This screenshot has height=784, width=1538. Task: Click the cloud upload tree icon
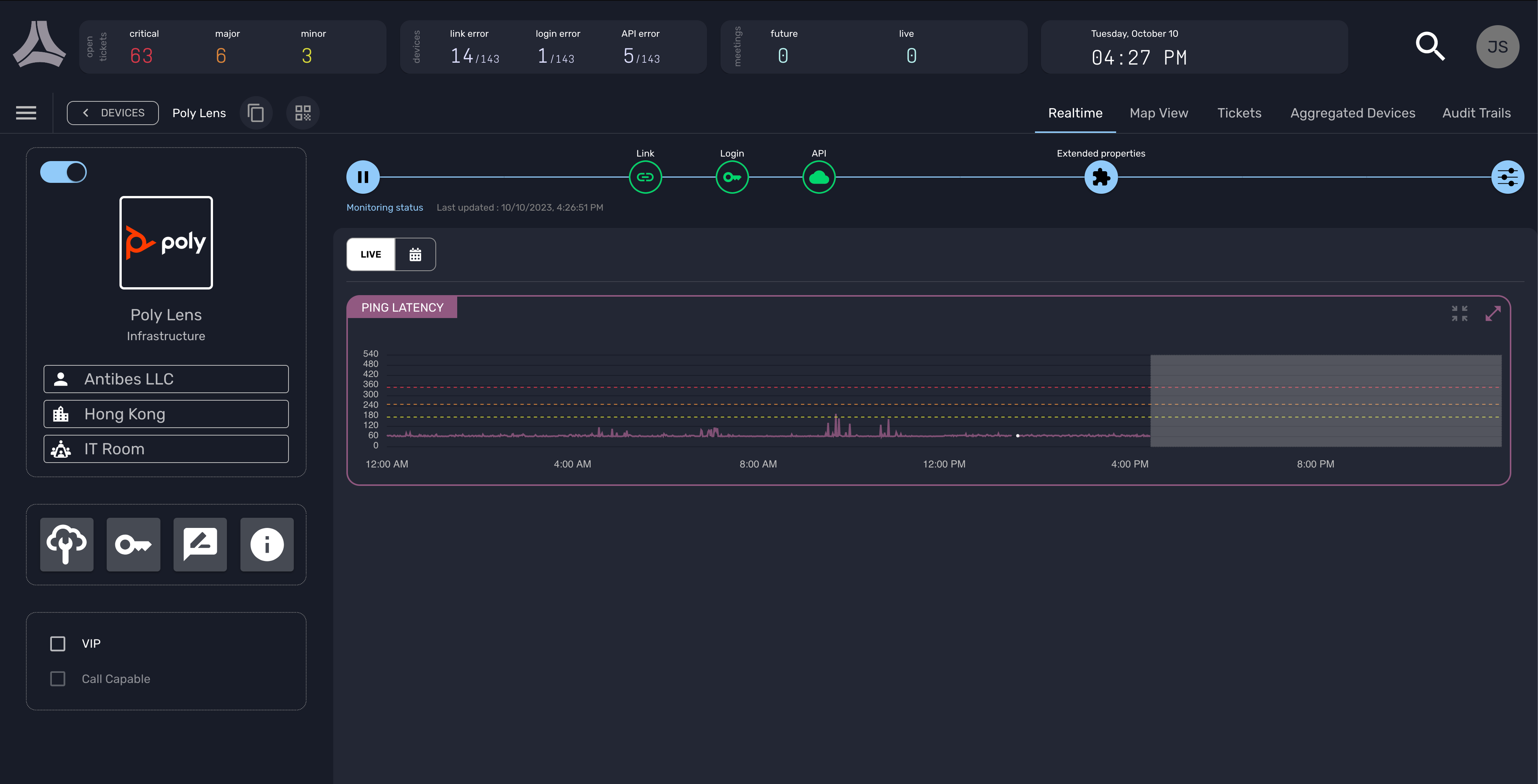[x=67, y=544]
